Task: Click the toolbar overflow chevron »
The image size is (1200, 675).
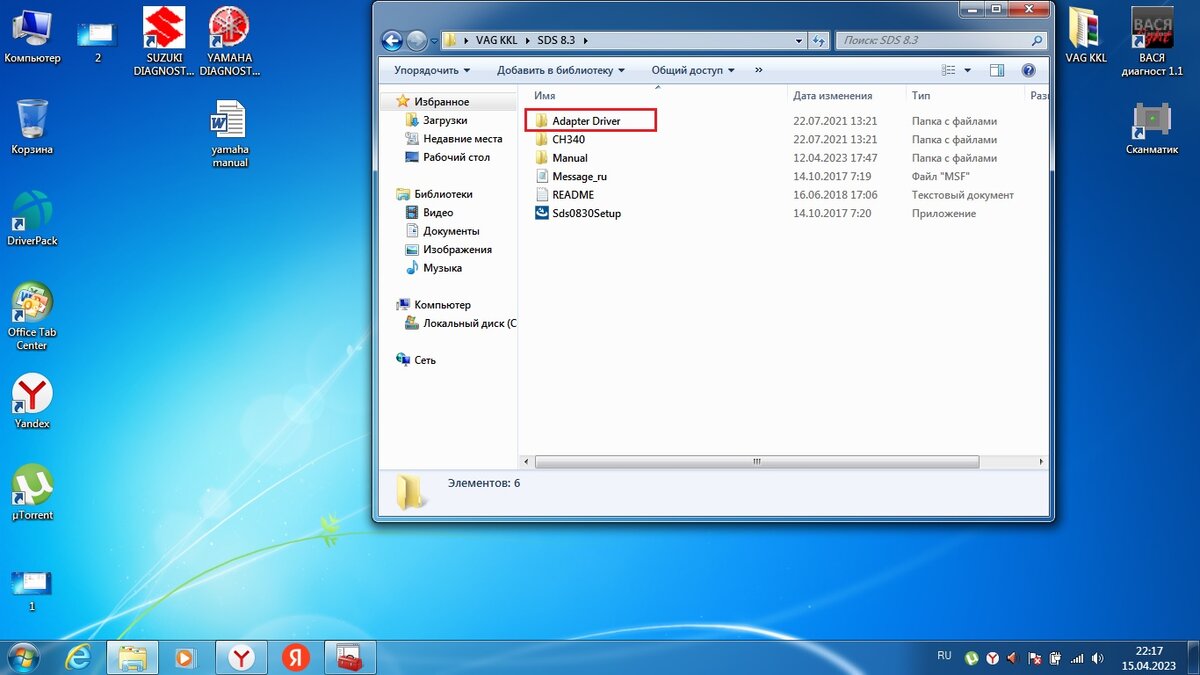Action: click(758, 70)
